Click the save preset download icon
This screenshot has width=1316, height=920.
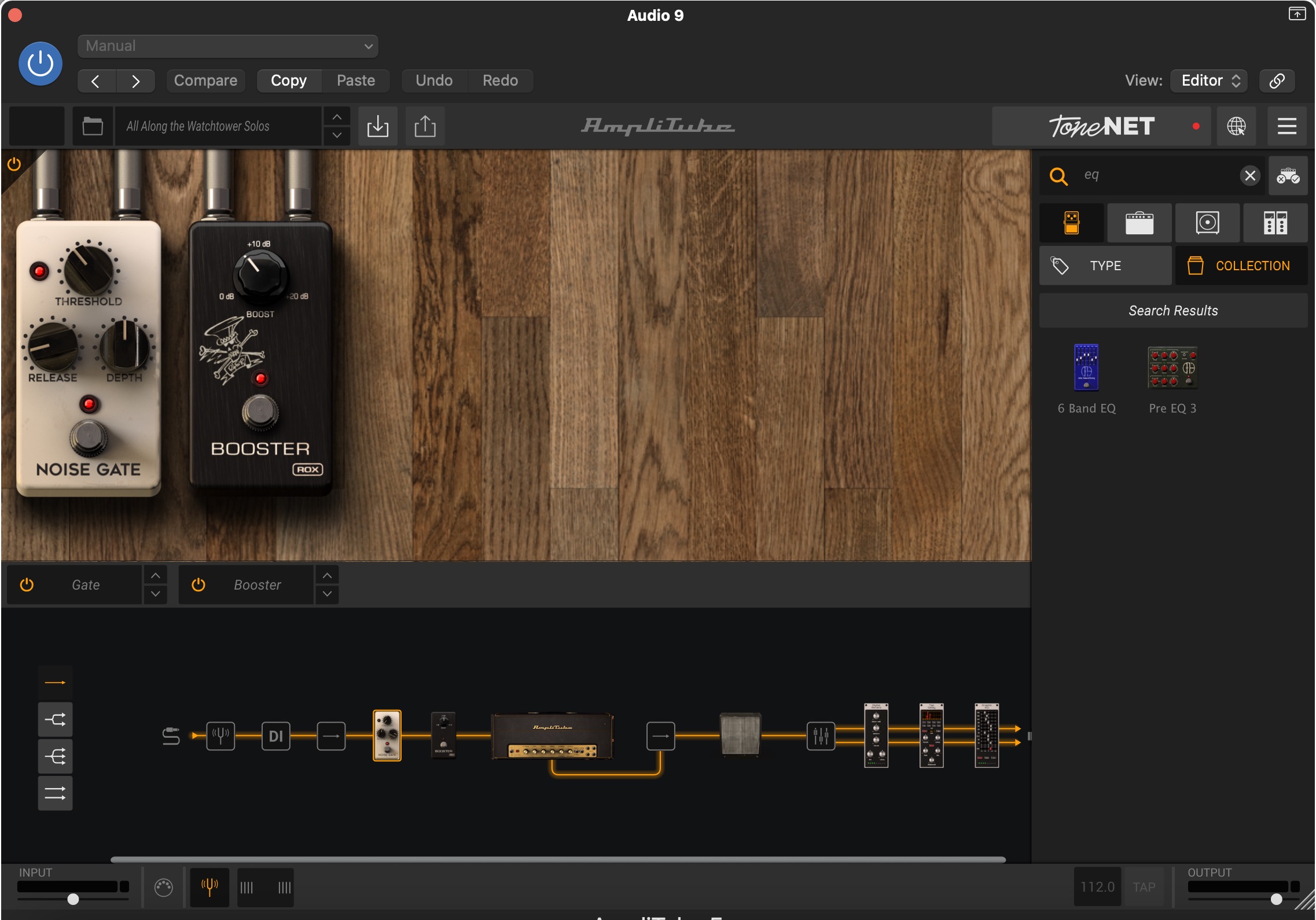point(378,126)
